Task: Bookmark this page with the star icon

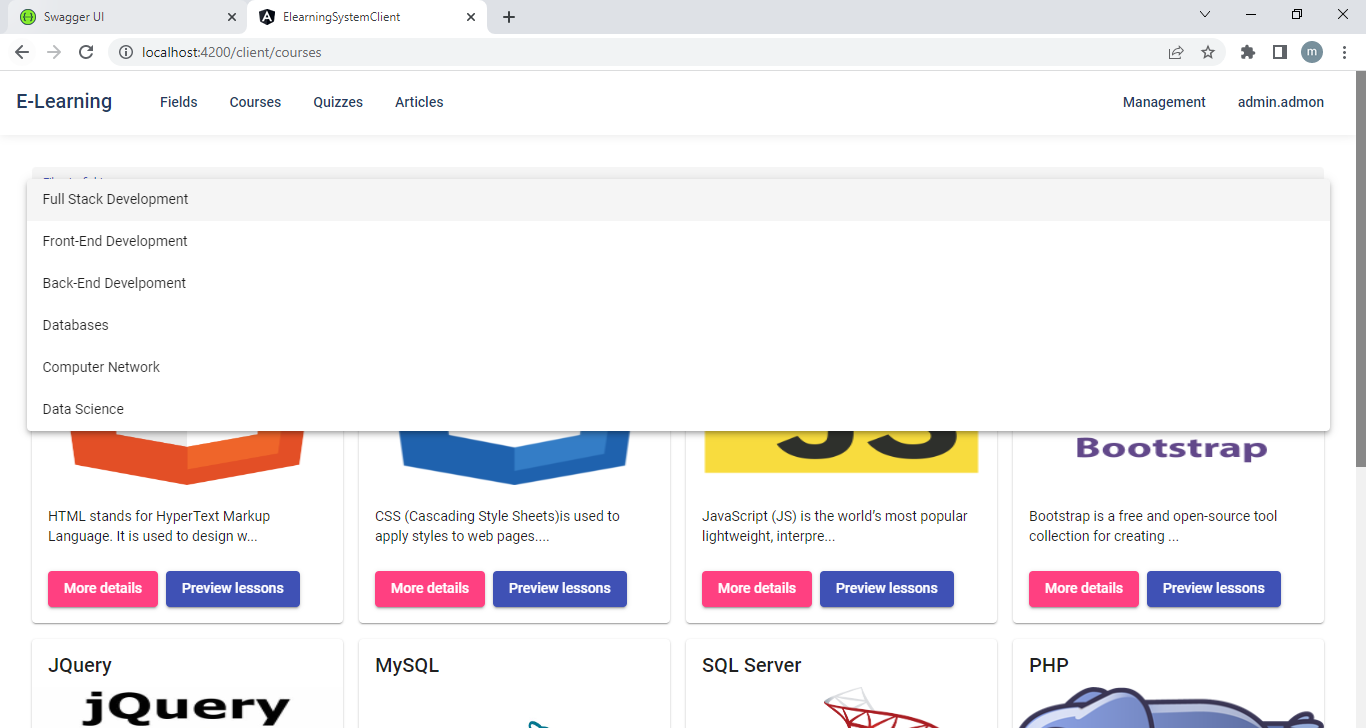Action: point(1208,52)
